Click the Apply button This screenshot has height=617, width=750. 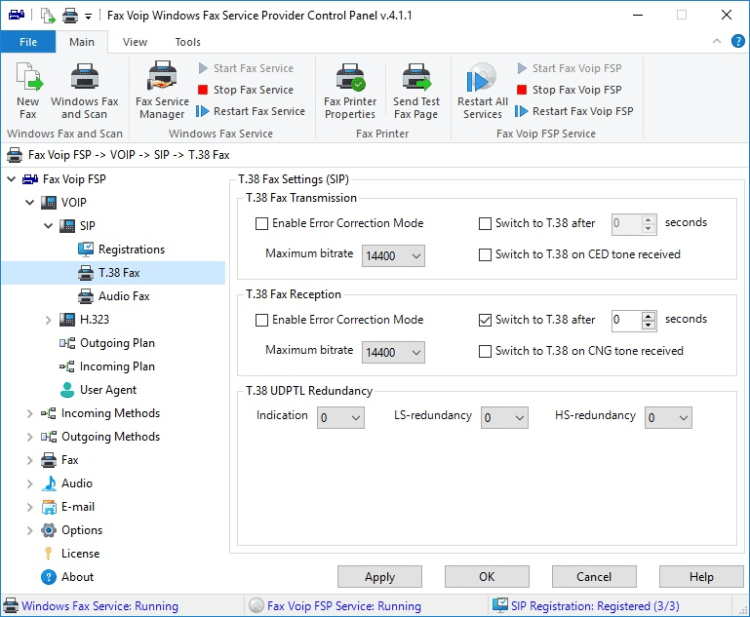pos(380,577)
